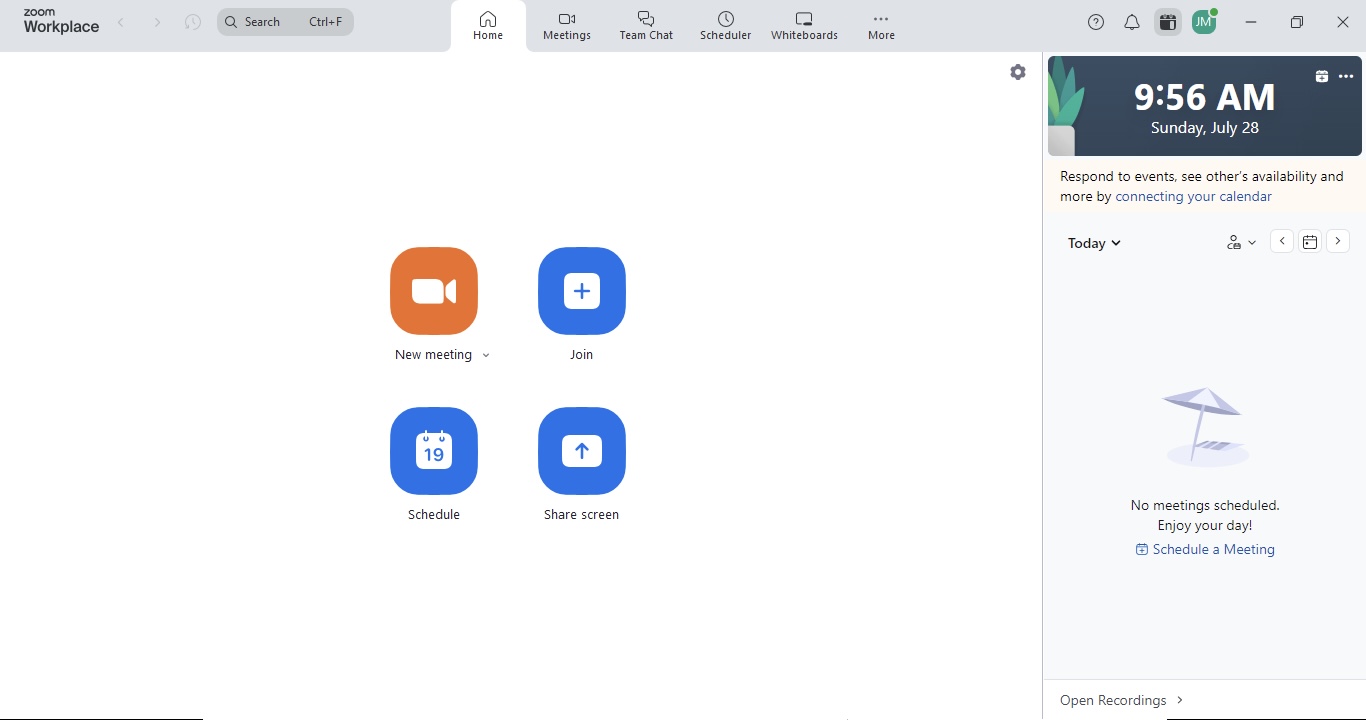Expand the New meeting options arrow
The image size is (1366, 720).
tap(486, 356)
